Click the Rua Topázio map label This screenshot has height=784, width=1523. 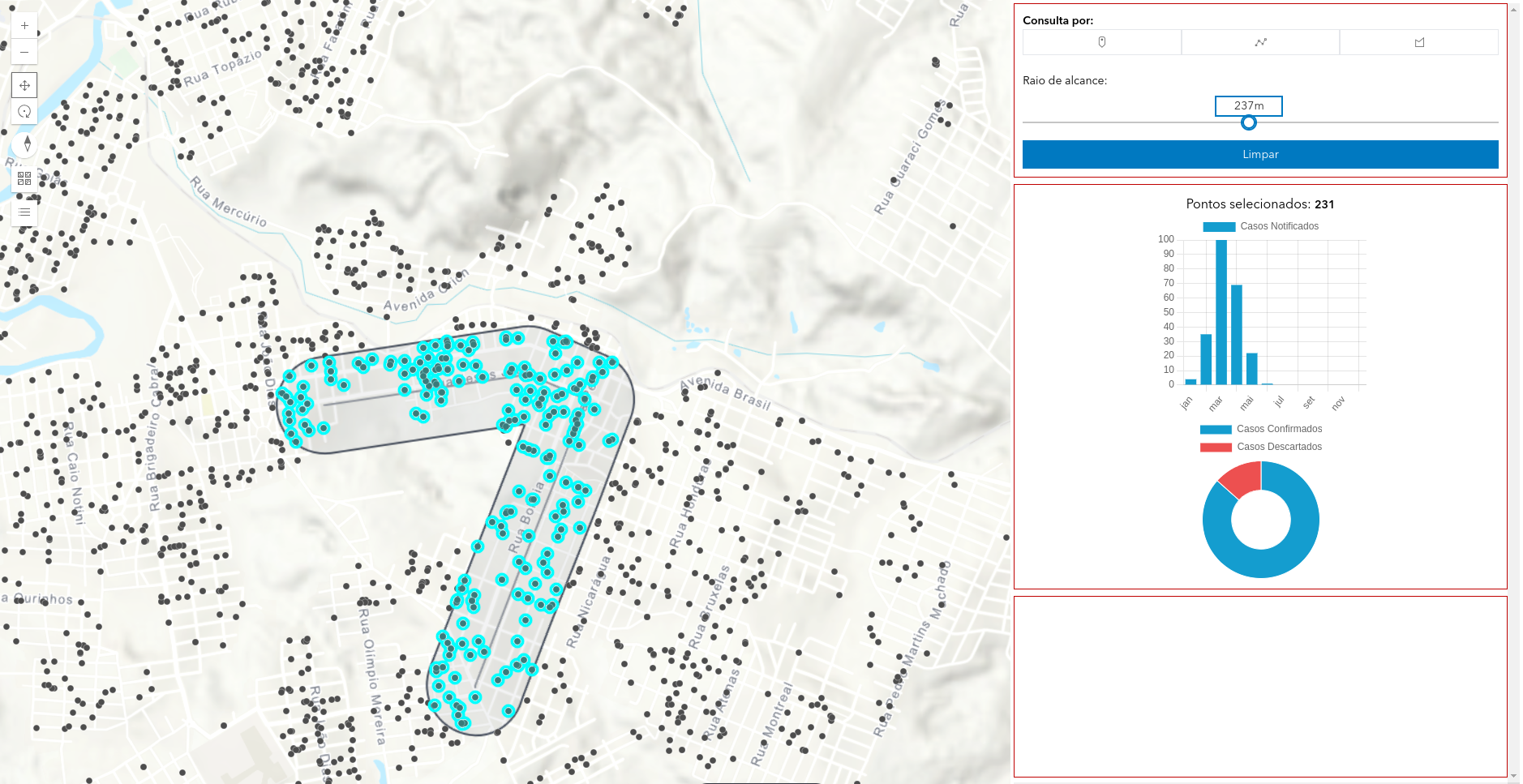[x=223, y=67]
